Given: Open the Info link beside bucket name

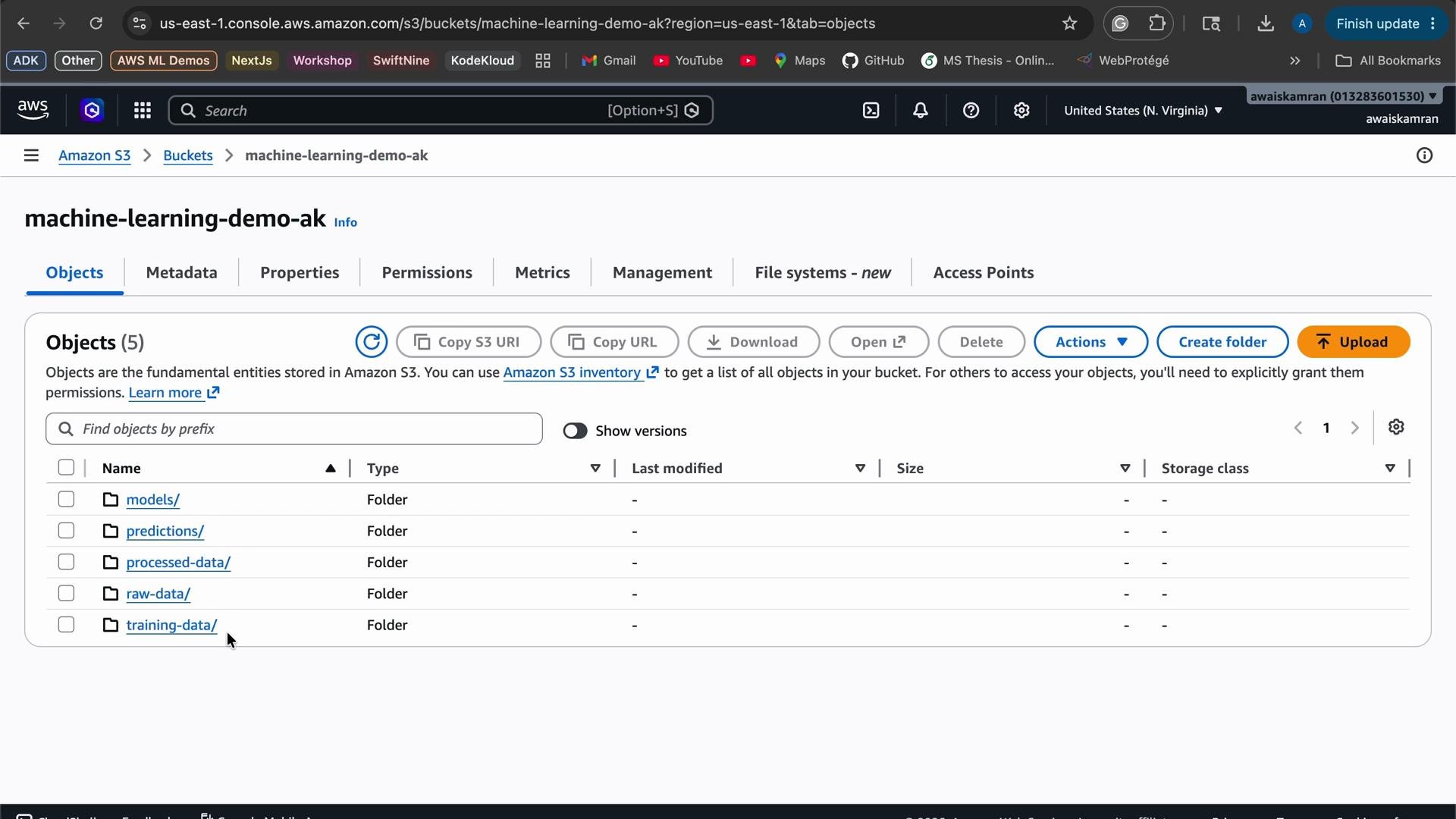Looking at the screenshot, I should pos(345,222).
